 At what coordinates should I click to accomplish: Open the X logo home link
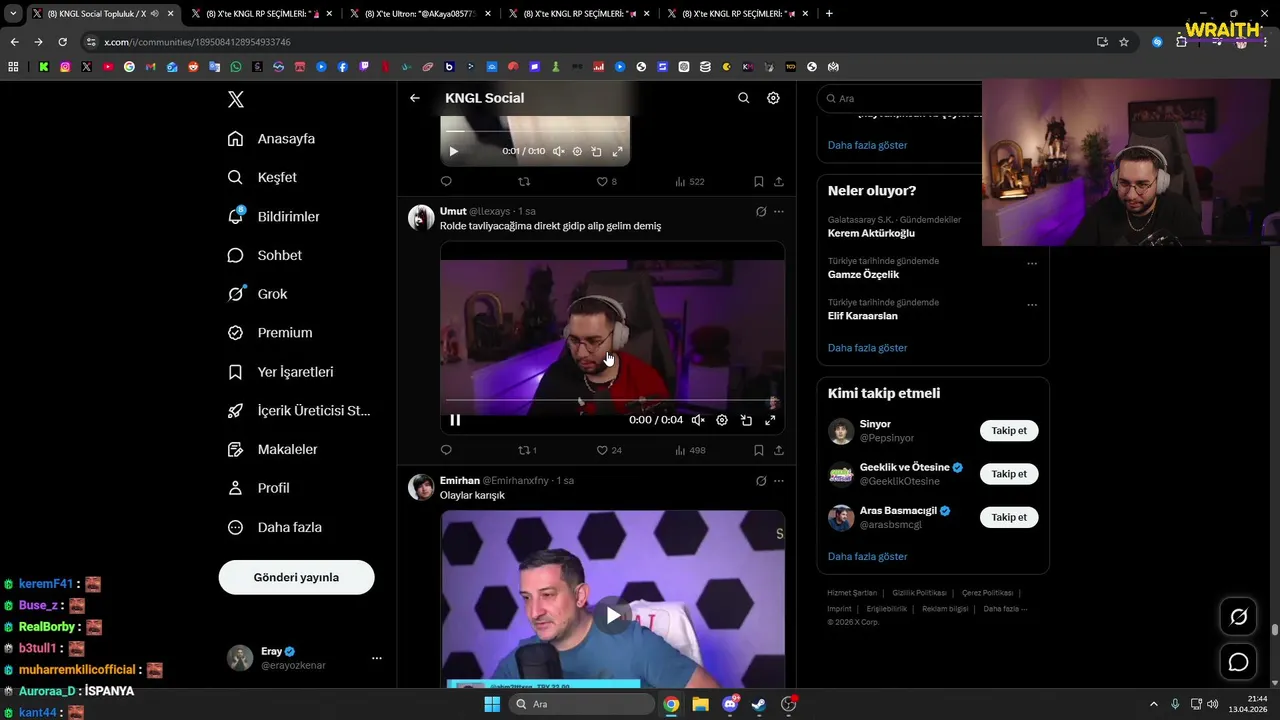click(x=236, y=99)
